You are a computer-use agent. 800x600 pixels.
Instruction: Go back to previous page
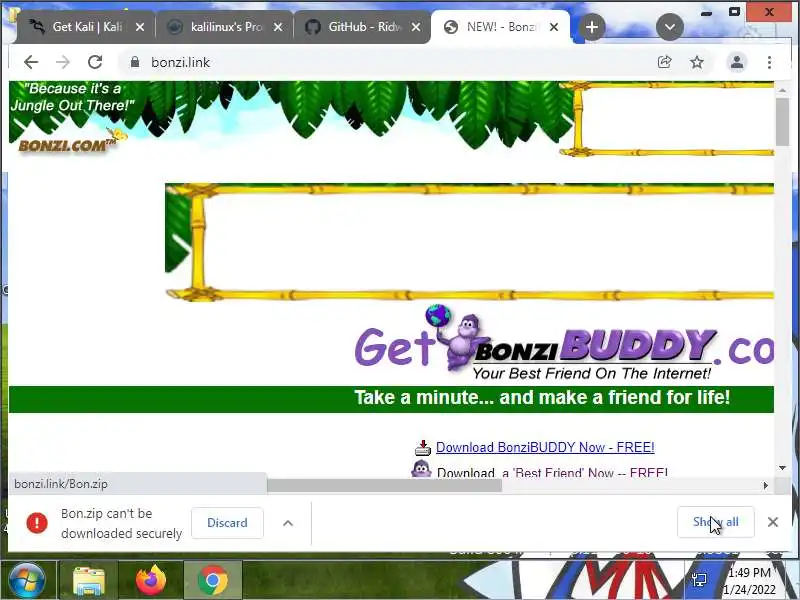[31, 62]
